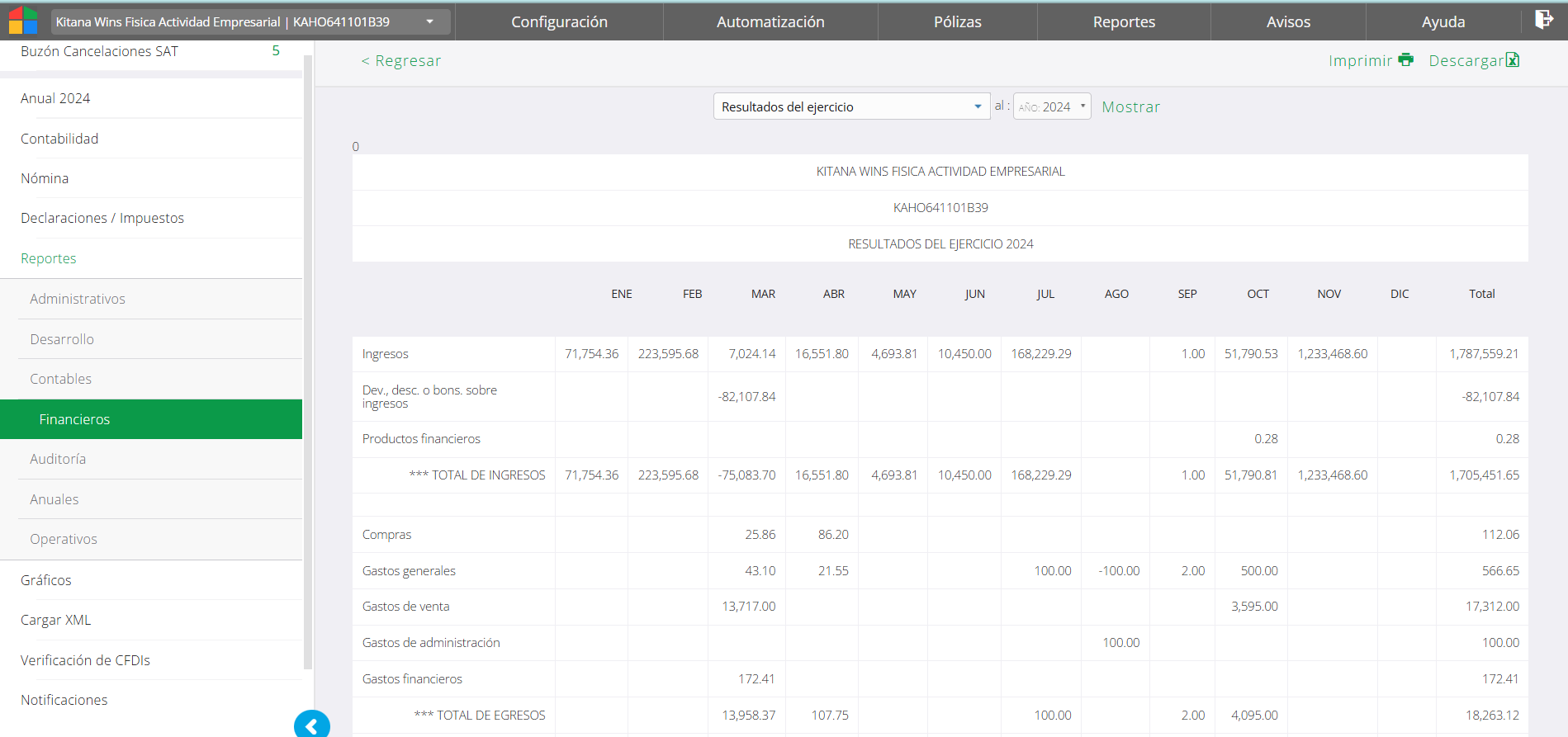Go back using the Regresar link
1568x737 pixels.
click(x=401, y=61)
